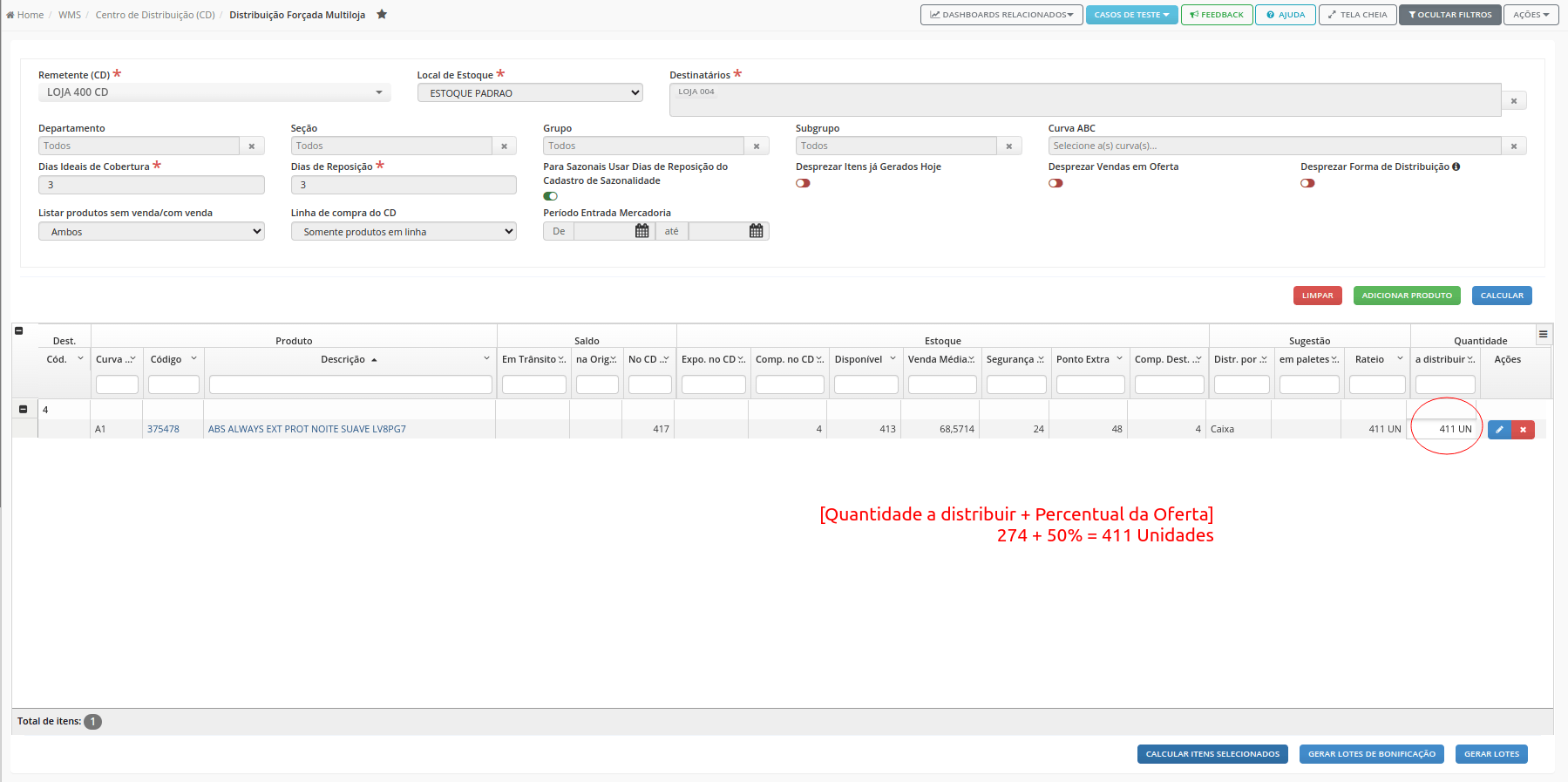The height and width of the screenshot is (782, 1568).
Task: Click the Gerar Lotes button
Action: click(1491, 754)
